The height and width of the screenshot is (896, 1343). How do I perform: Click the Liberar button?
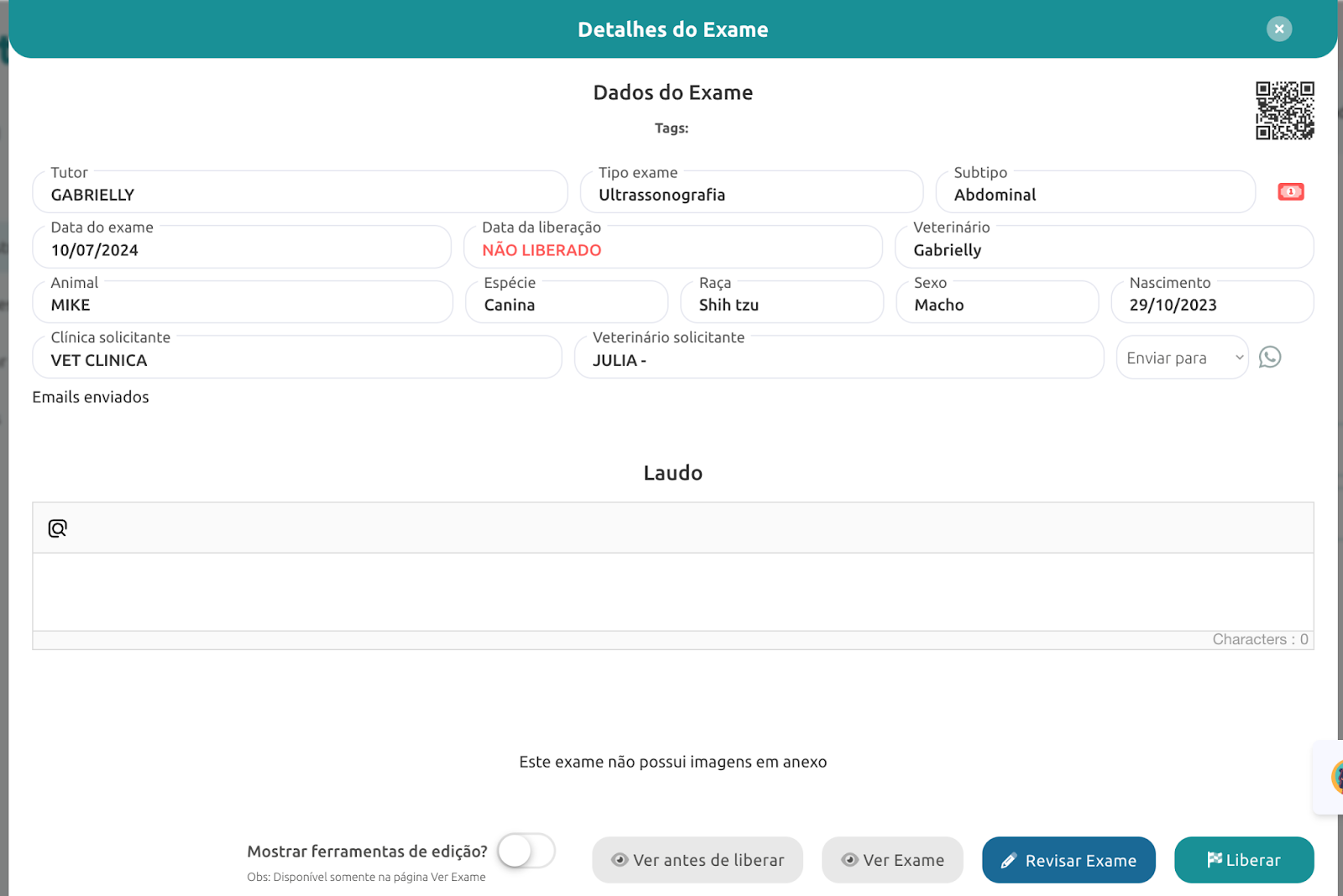click(x=1244, y=860)
